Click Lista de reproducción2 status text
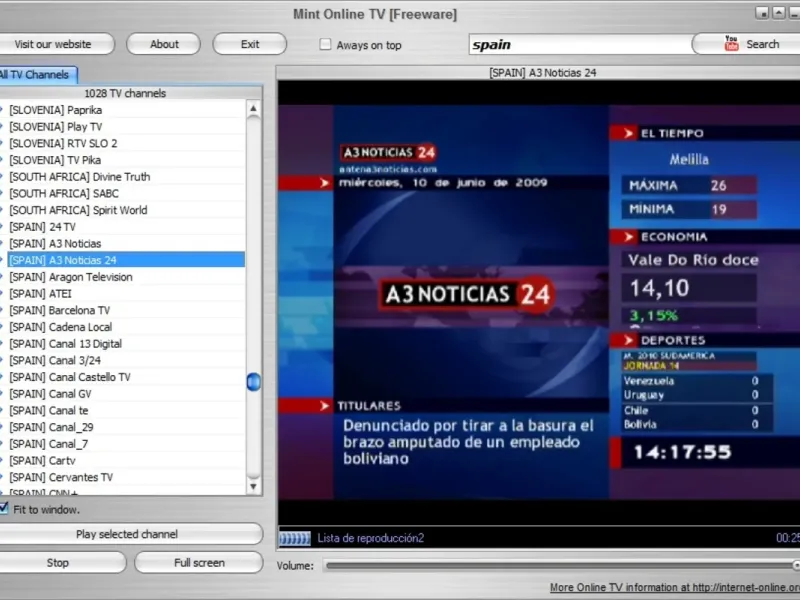This screenshot has width=800, height=600. pyautogui.click(x=370, y=538)
